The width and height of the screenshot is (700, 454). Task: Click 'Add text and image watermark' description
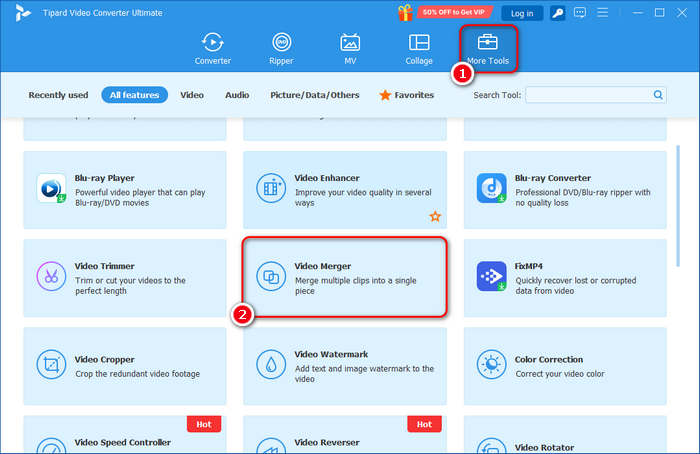[364, 374]
